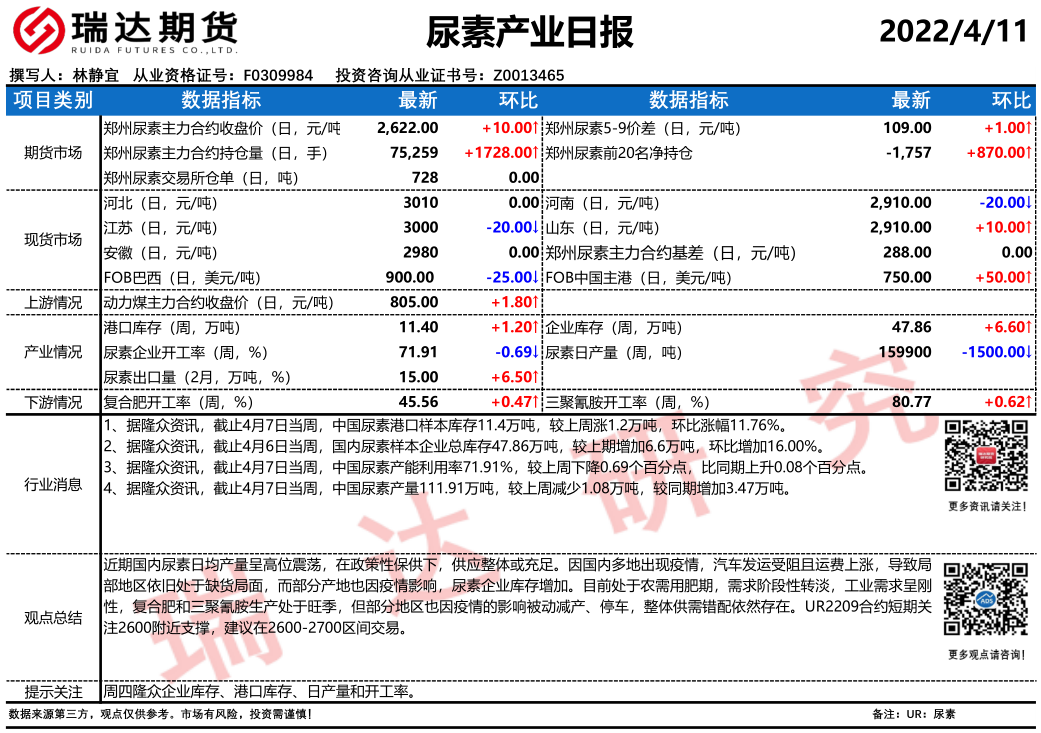1041x733 pixels.
Task: Click the 现货市场 category label
Action: [x=52, y=240]
